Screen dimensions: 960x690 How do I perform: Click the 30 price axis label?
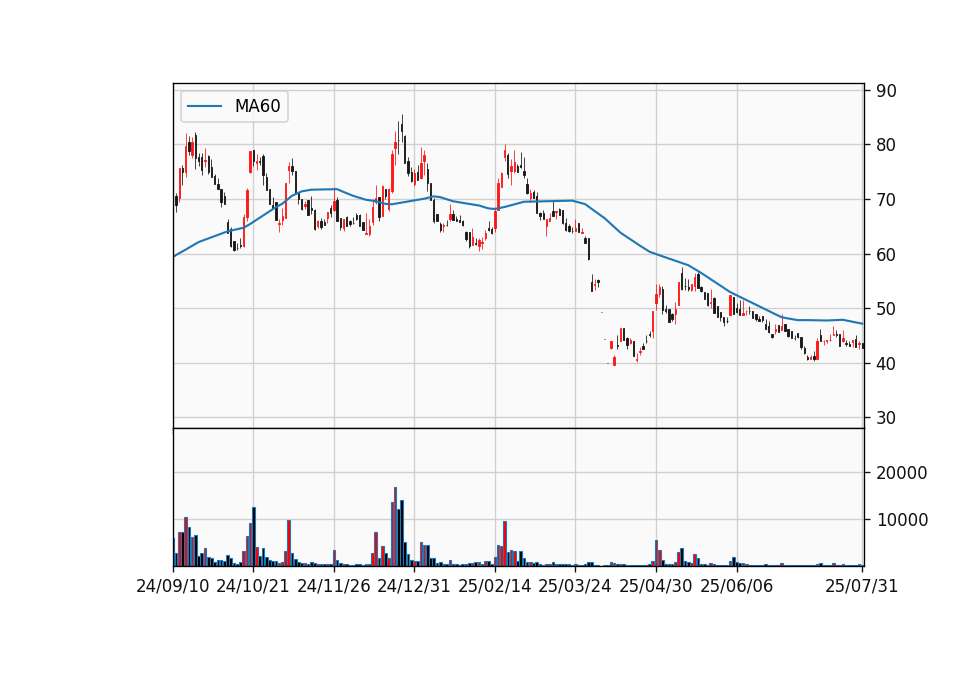[x=886, y=418]
